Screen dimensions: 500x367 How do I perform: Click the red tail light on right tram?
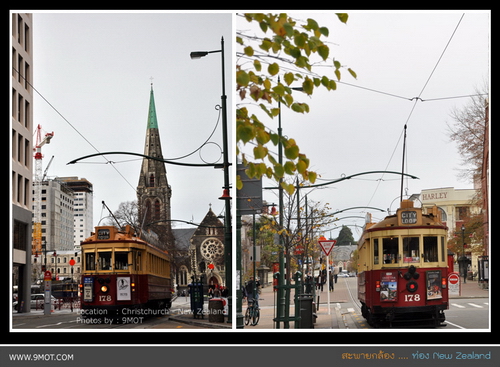412,286
